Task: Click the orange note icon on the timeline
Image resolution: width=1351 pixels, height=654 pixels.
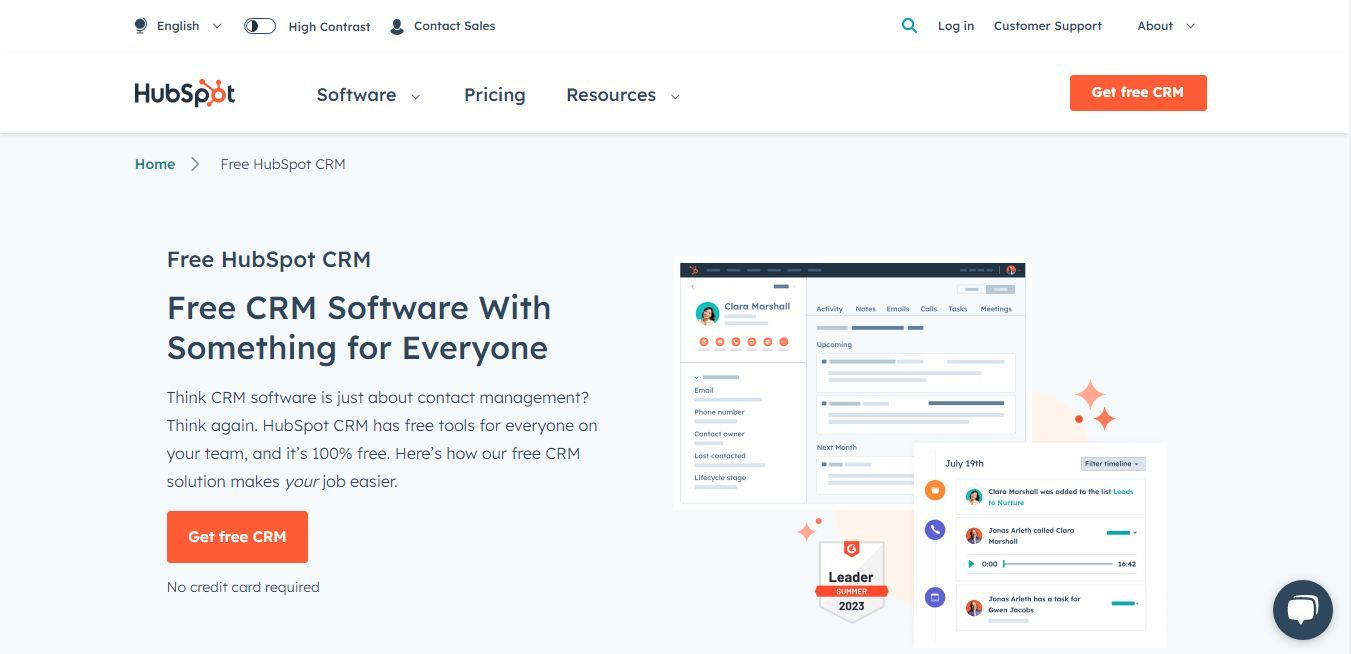Action: [934, 490]
